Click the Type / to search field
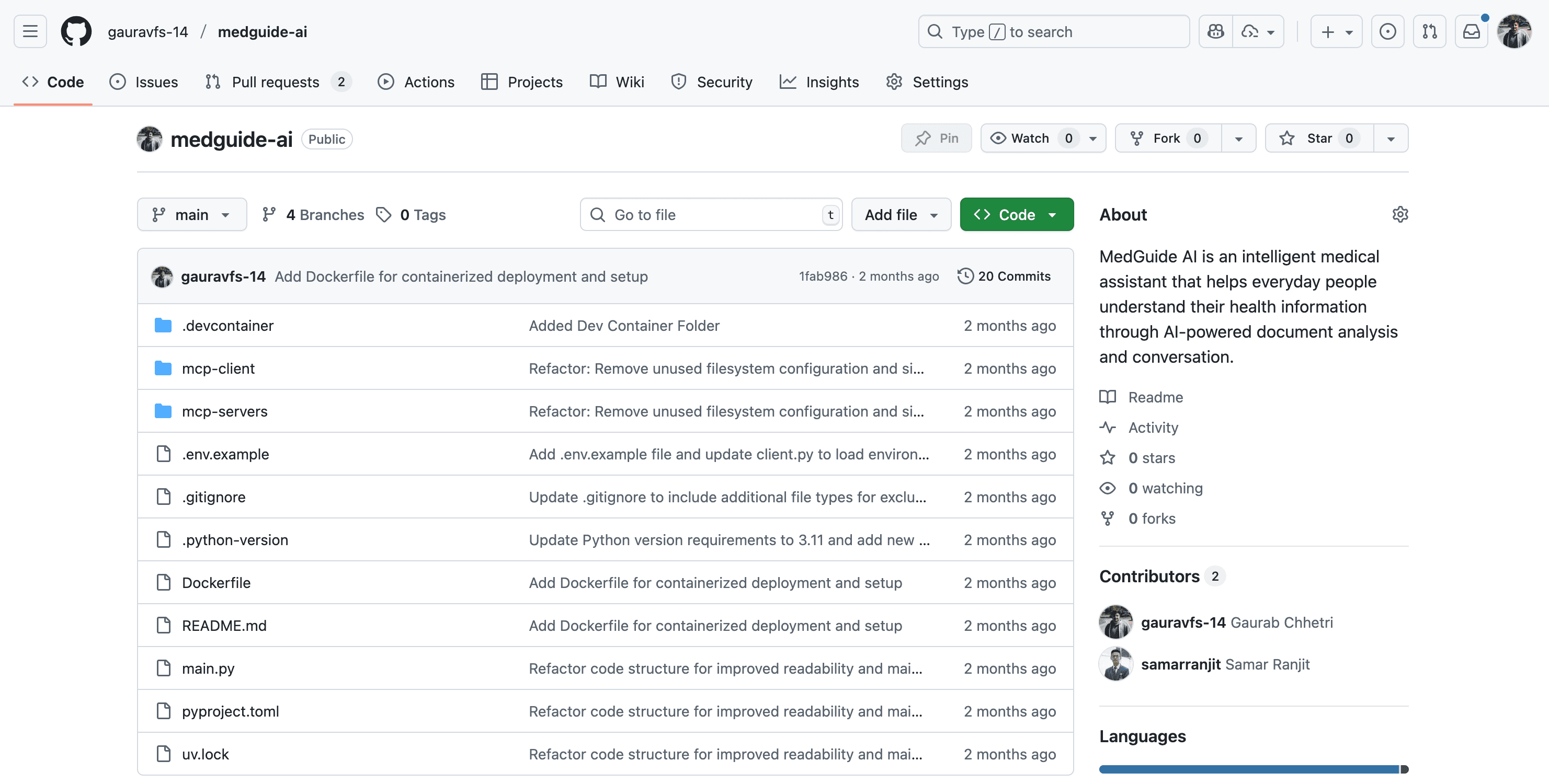The image size is (1549, 784). 1054,31
